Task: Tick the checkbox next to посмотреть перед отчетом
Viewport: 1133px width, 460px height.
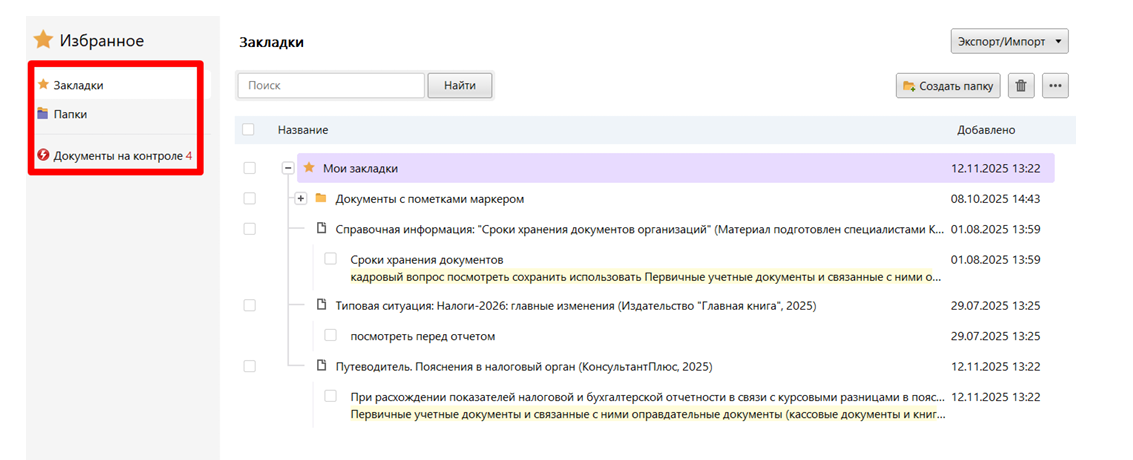Action: 331,336
